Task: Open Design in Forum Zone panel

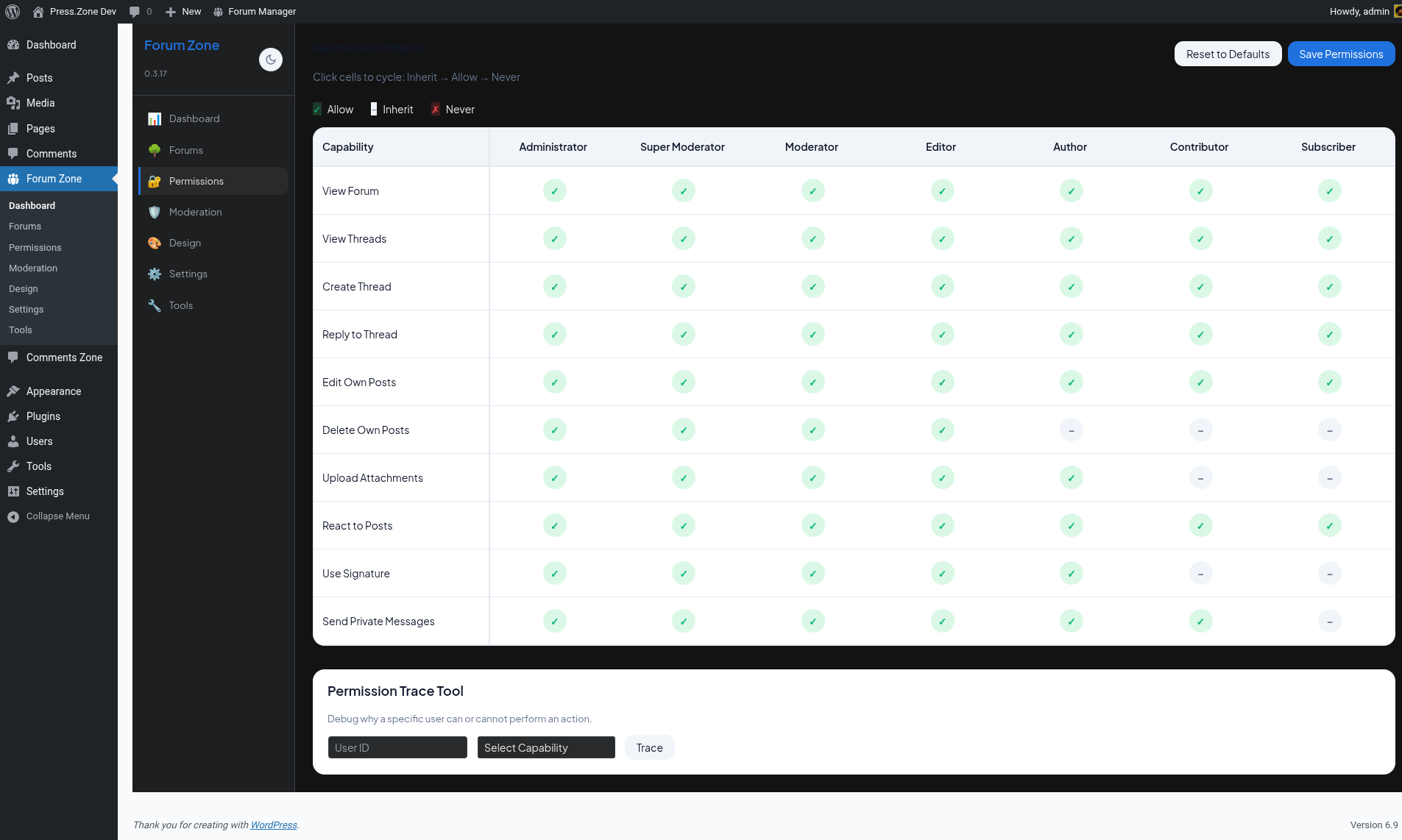Action: click(x=213, y=243)
